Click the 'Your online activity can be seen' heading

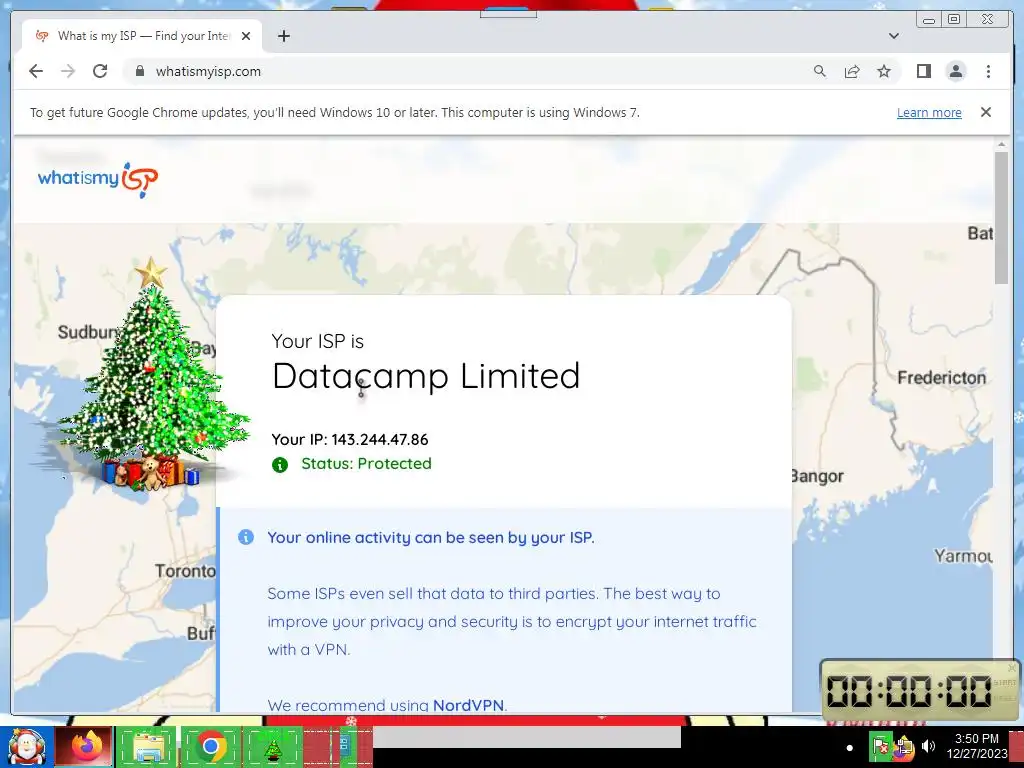pos(431,537)
